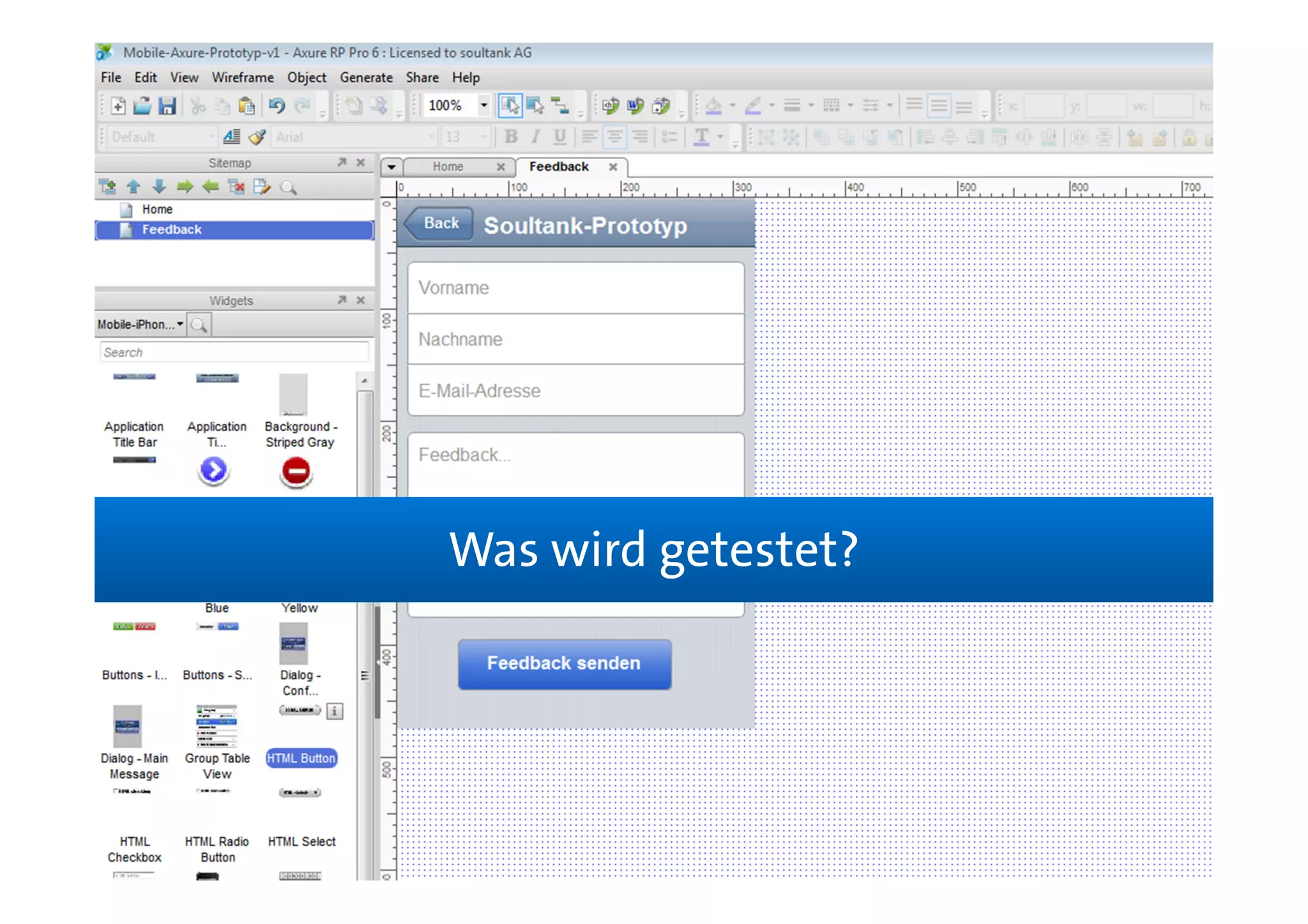The width and height of the screenshot is (1308, 924).
Task: Add a child page in Sitemap toolbar
Action: click(x=107, y=186)
